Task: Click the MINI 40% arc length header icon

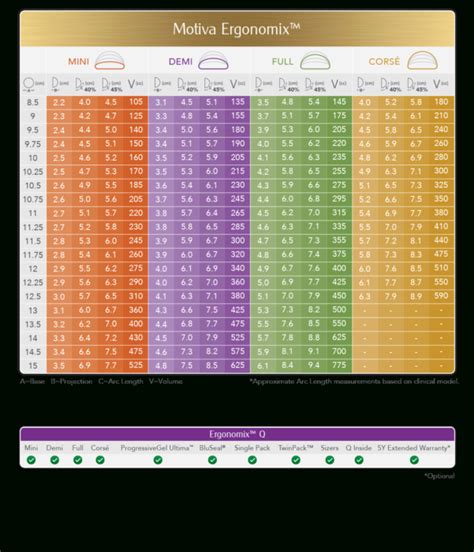Action: click(x=85, y=85)
